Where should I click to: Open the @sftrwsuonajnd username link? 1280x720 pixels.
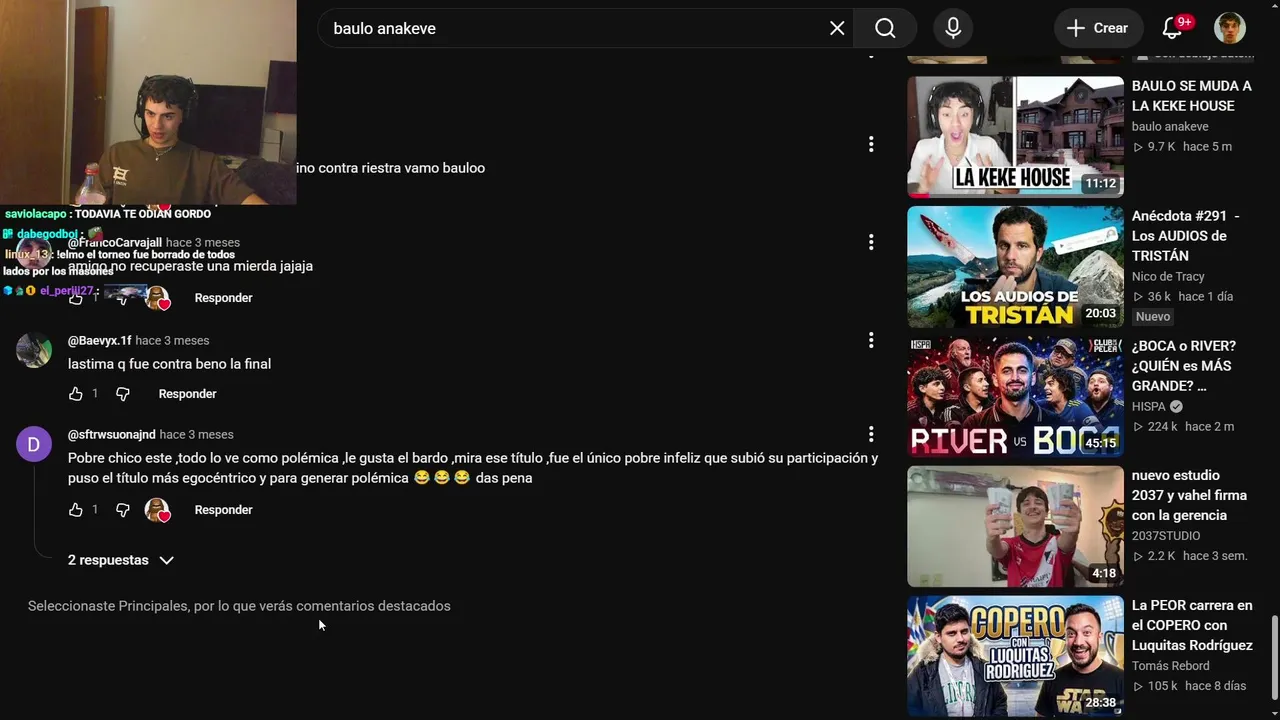(x=112, y=434)
